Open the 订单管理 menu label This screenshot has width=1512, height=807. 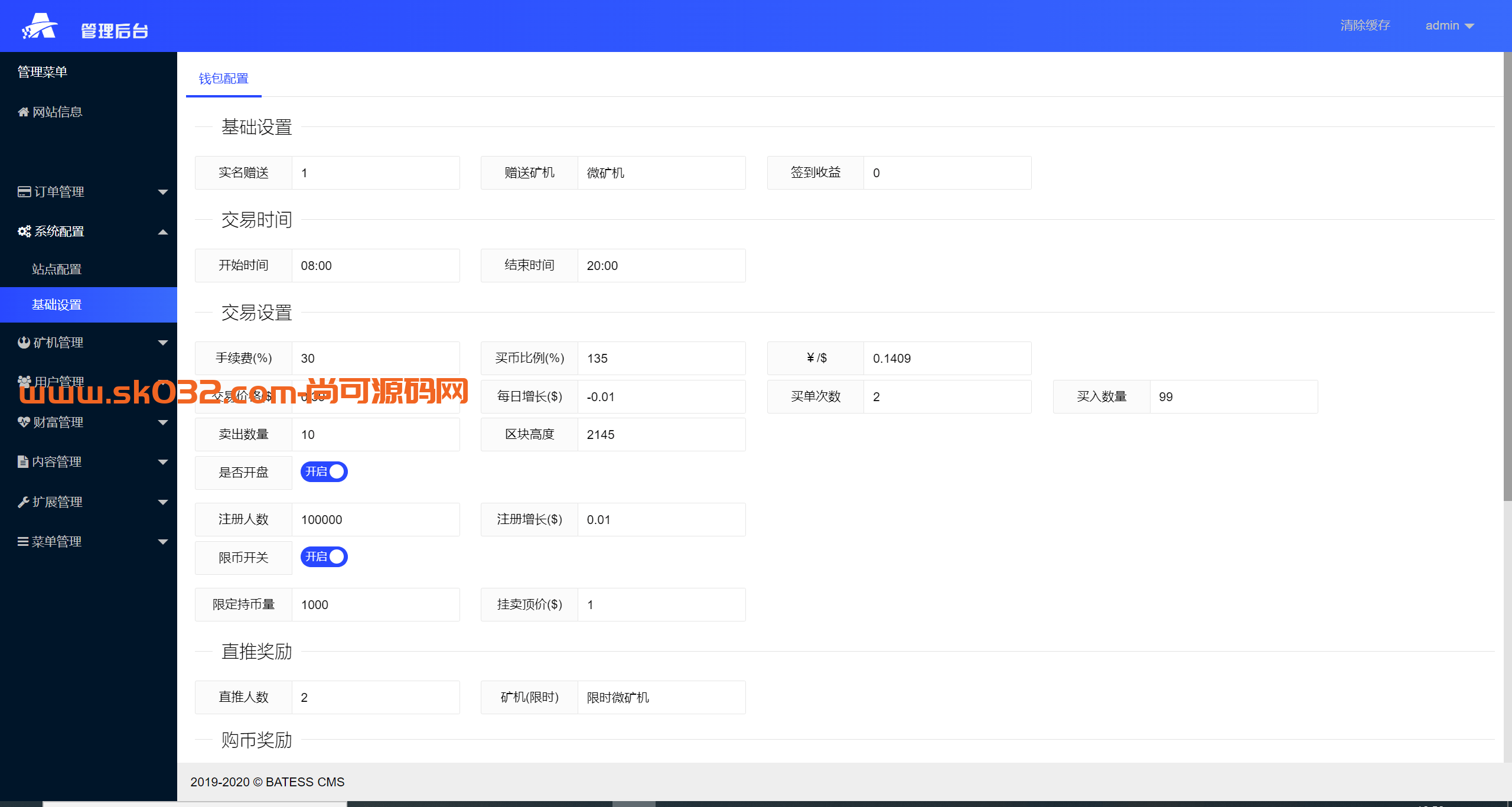coord(59,192)
